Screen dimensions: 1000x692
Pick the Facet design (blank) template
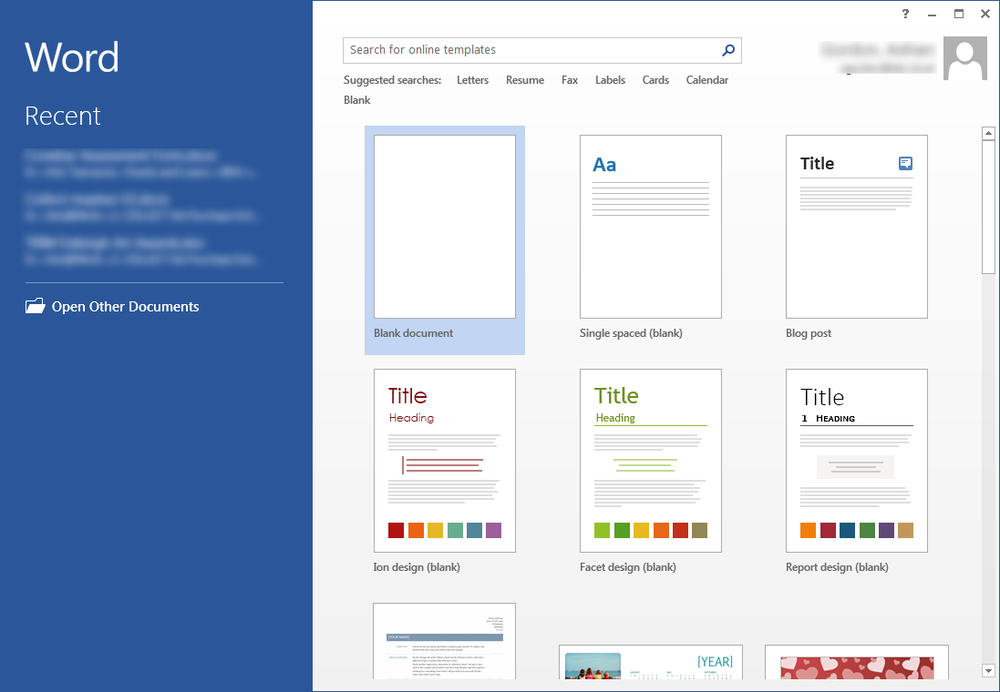click(x=651, y=472)
